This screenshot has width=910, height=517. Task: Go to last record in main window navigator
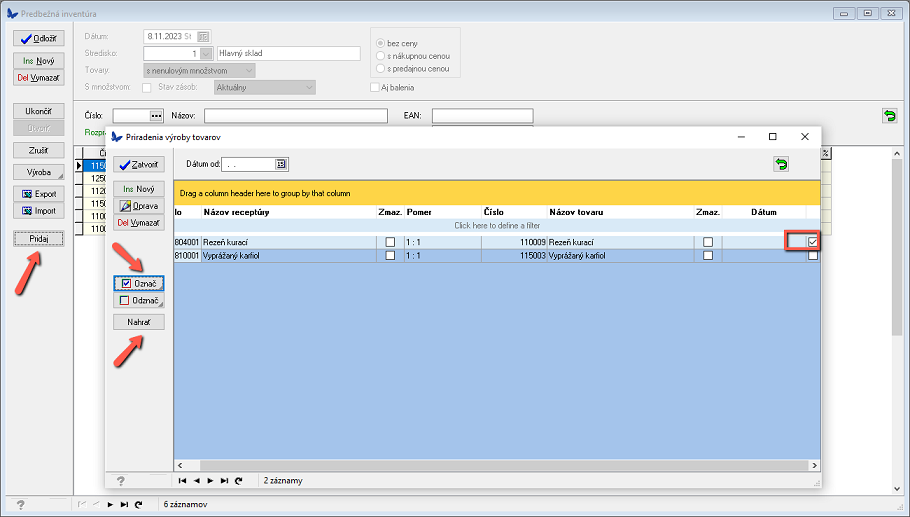coord(124,505)
